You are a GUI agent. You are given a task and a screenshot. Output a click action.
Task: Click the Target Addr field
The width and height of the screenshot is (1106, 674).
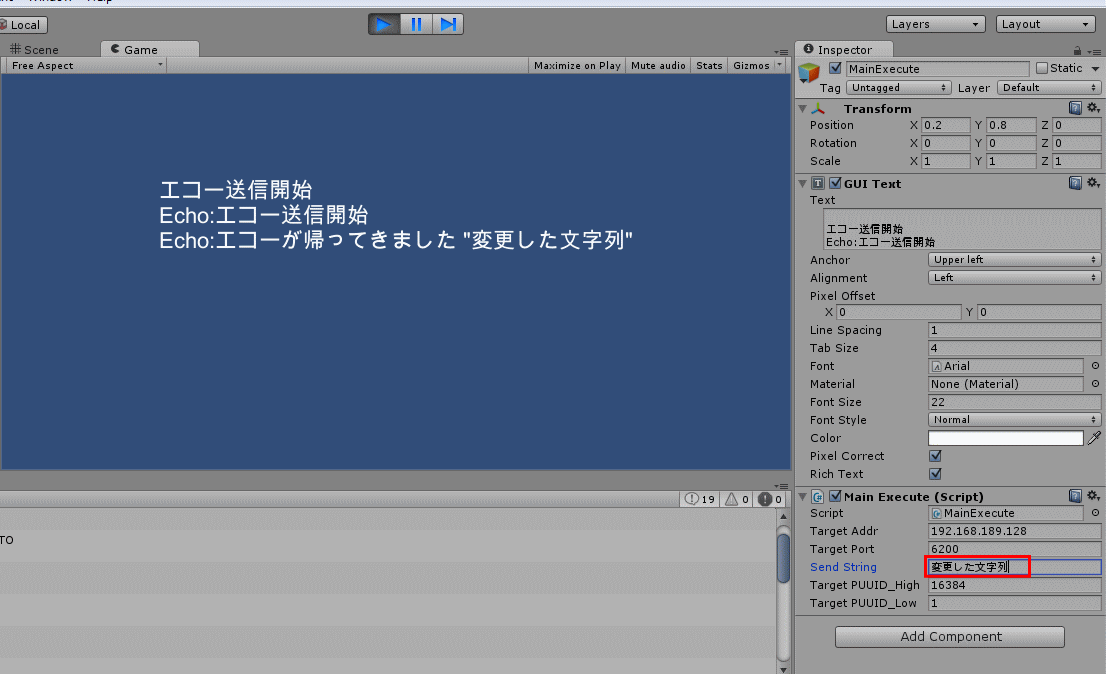tap(1014, 531)
